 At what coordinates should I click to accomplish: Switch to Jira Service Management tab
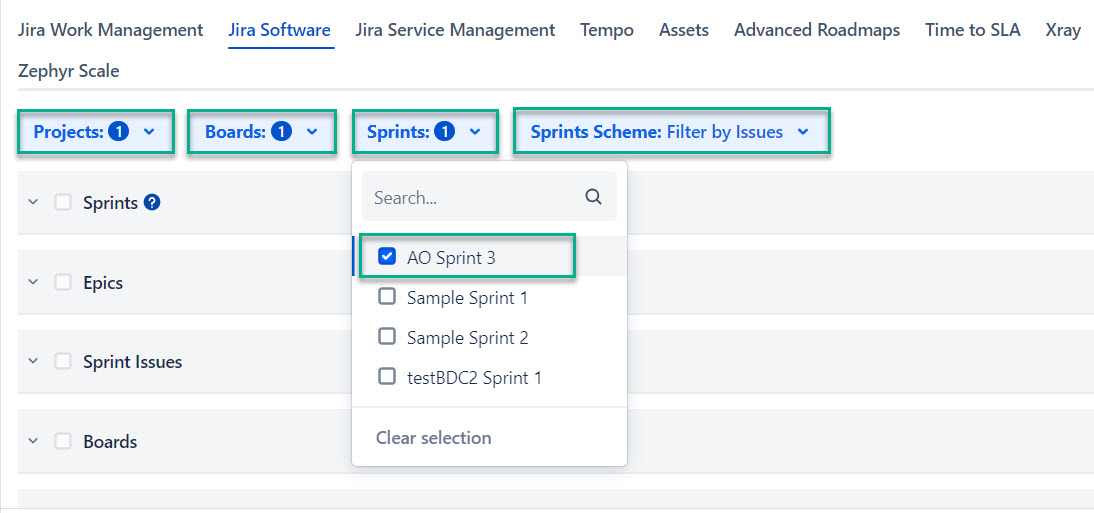455,30
